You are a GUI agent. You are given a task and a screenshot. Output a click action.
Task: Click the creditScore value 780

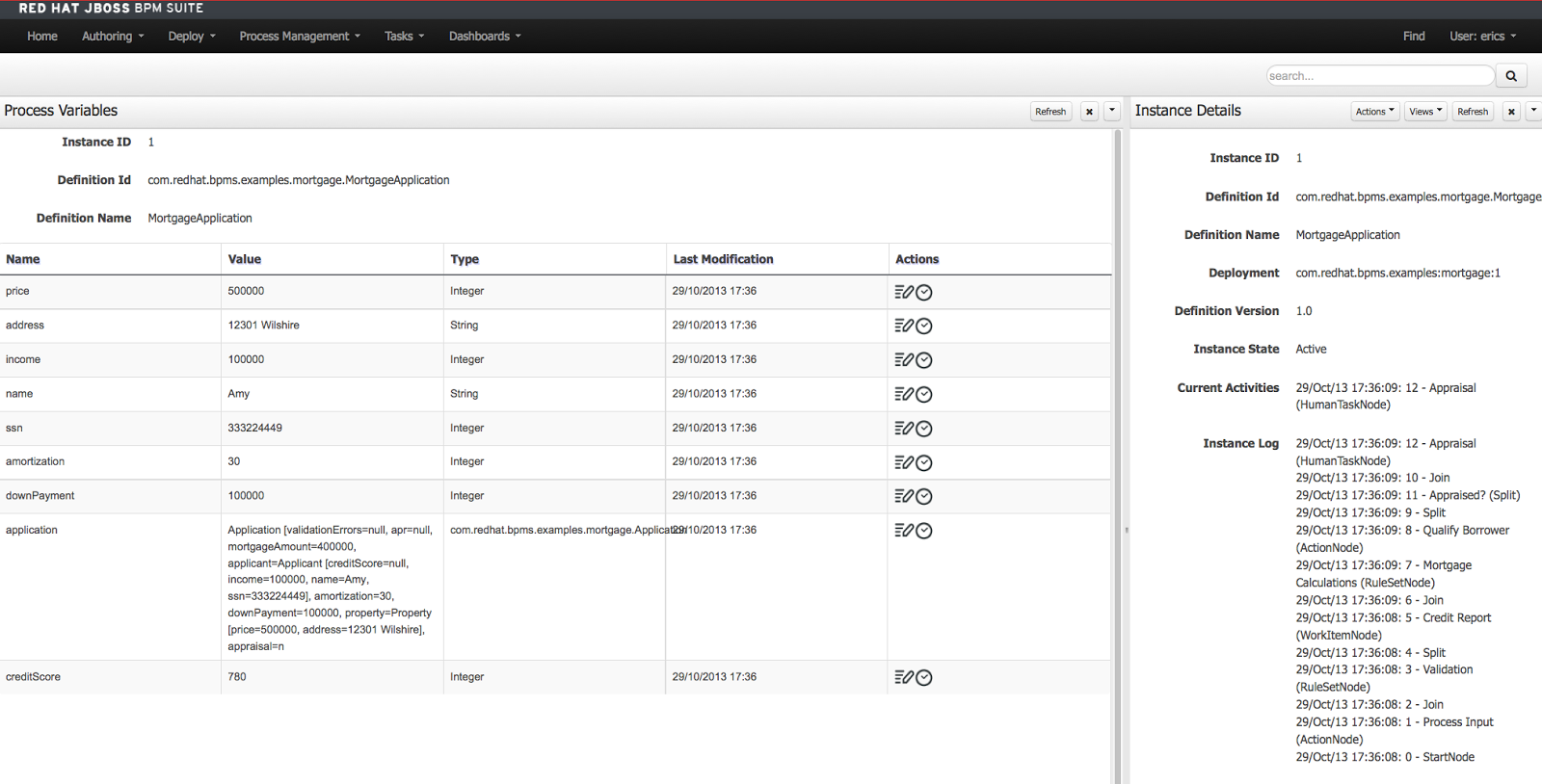[x=237, y=677]
